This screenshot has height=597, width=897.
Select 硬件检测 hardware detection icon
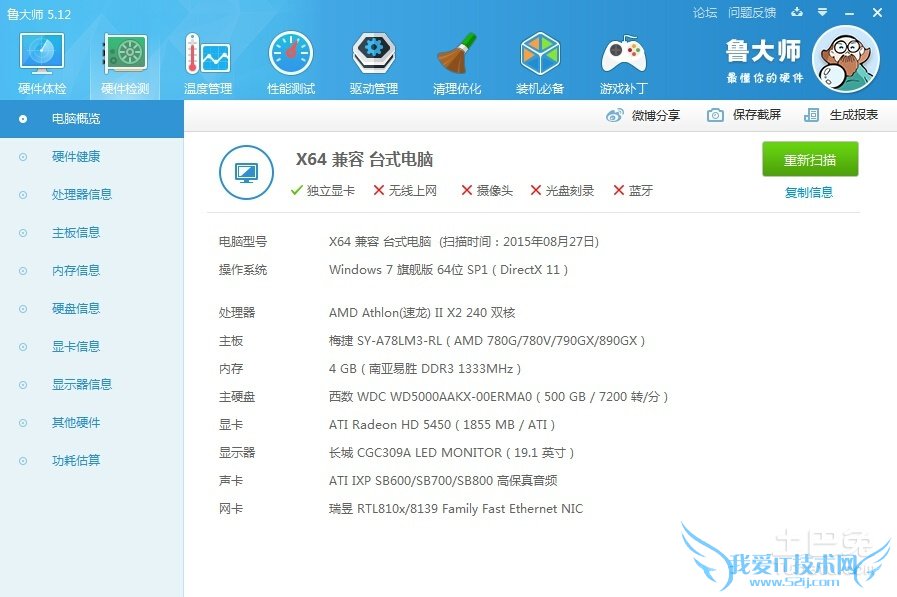tap(125, 54)
